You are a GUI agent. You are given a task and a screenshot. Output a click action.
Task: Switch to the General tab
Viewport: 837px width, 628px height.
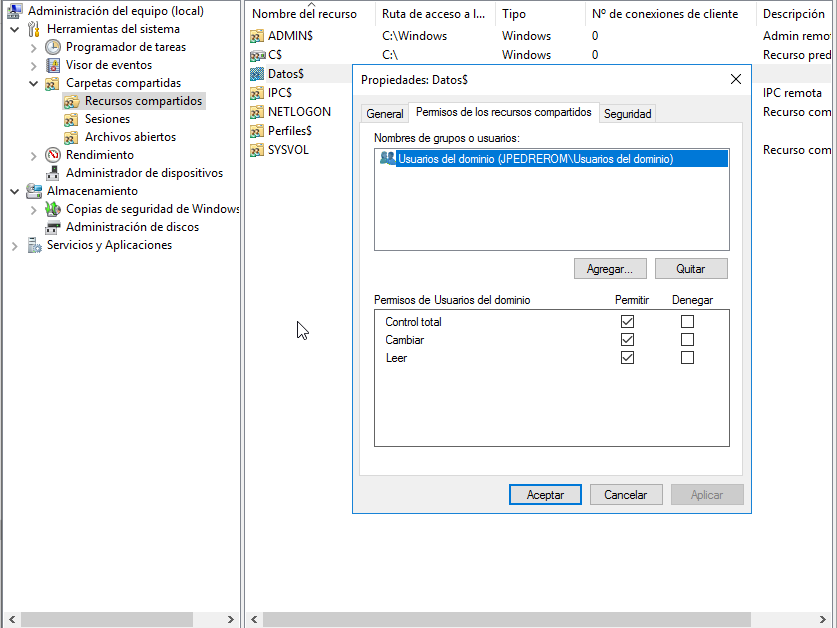(384, 114)
